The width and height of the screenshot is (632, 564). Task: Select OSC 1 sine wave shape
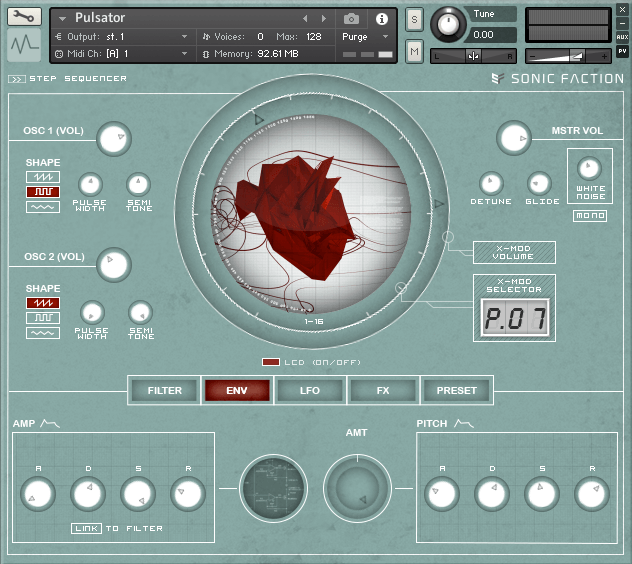(43, 207)
